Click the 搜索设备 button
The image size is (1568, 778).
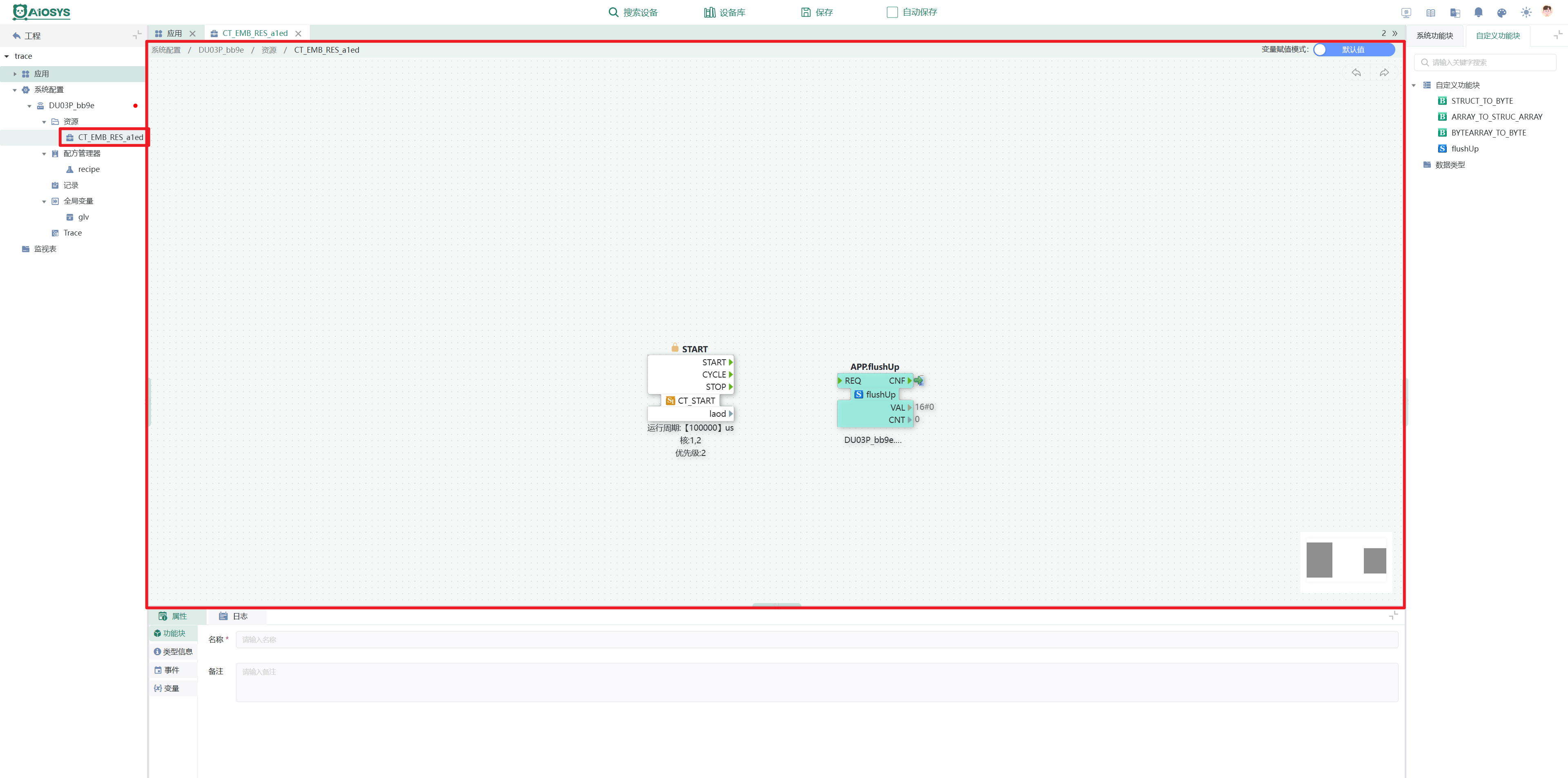(633, 12)
